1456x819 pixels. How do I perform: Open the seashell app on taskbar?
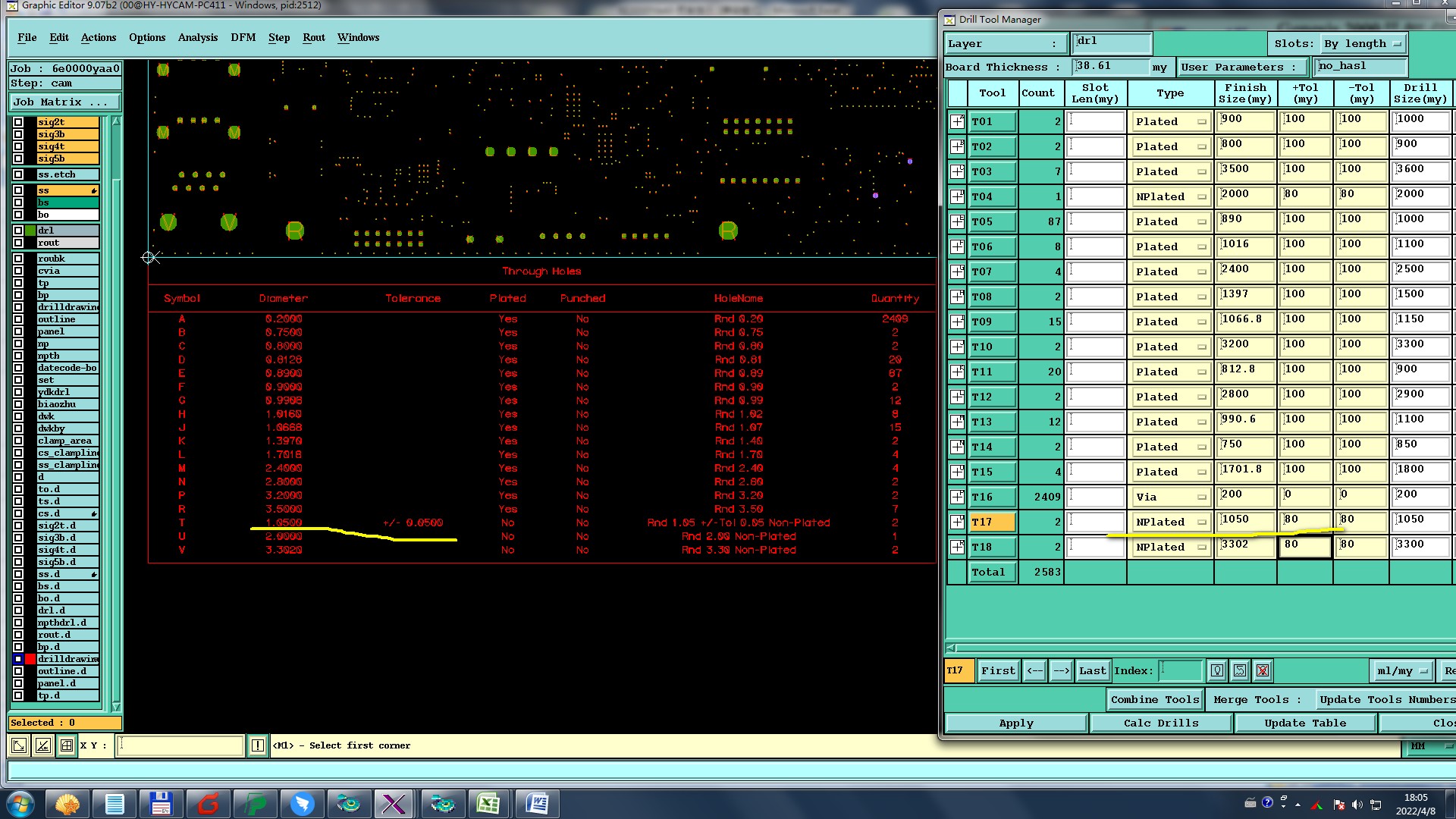click(67, 803)
